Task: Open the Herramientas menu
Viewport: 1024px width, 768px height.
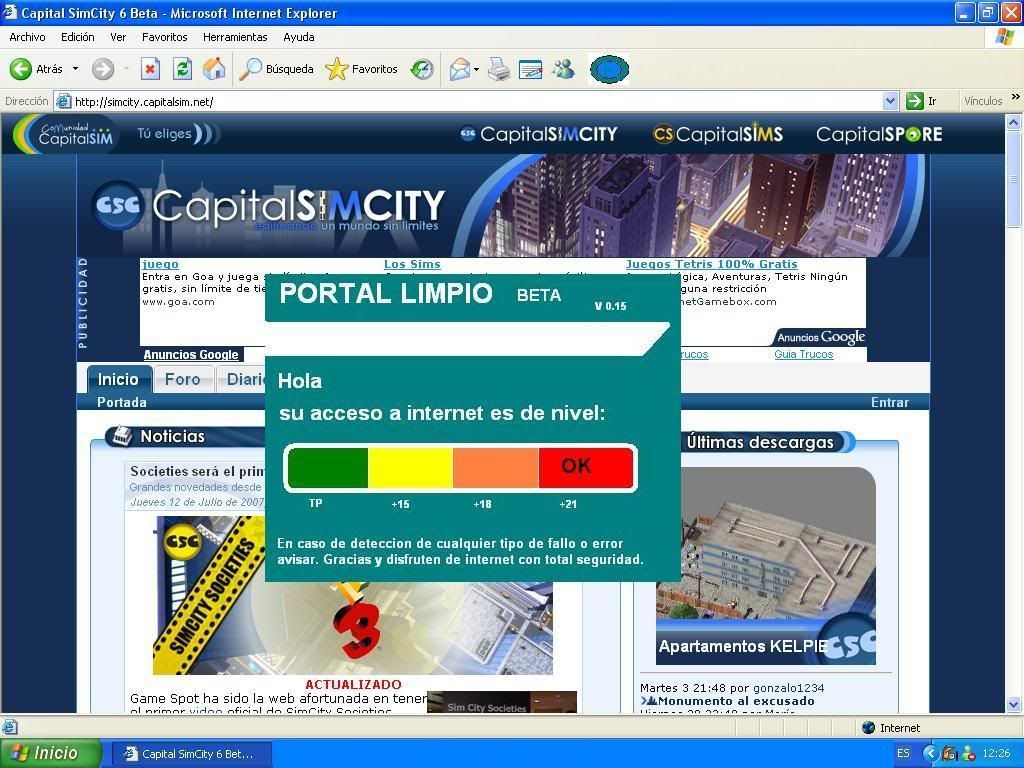Action: [234, 37]
